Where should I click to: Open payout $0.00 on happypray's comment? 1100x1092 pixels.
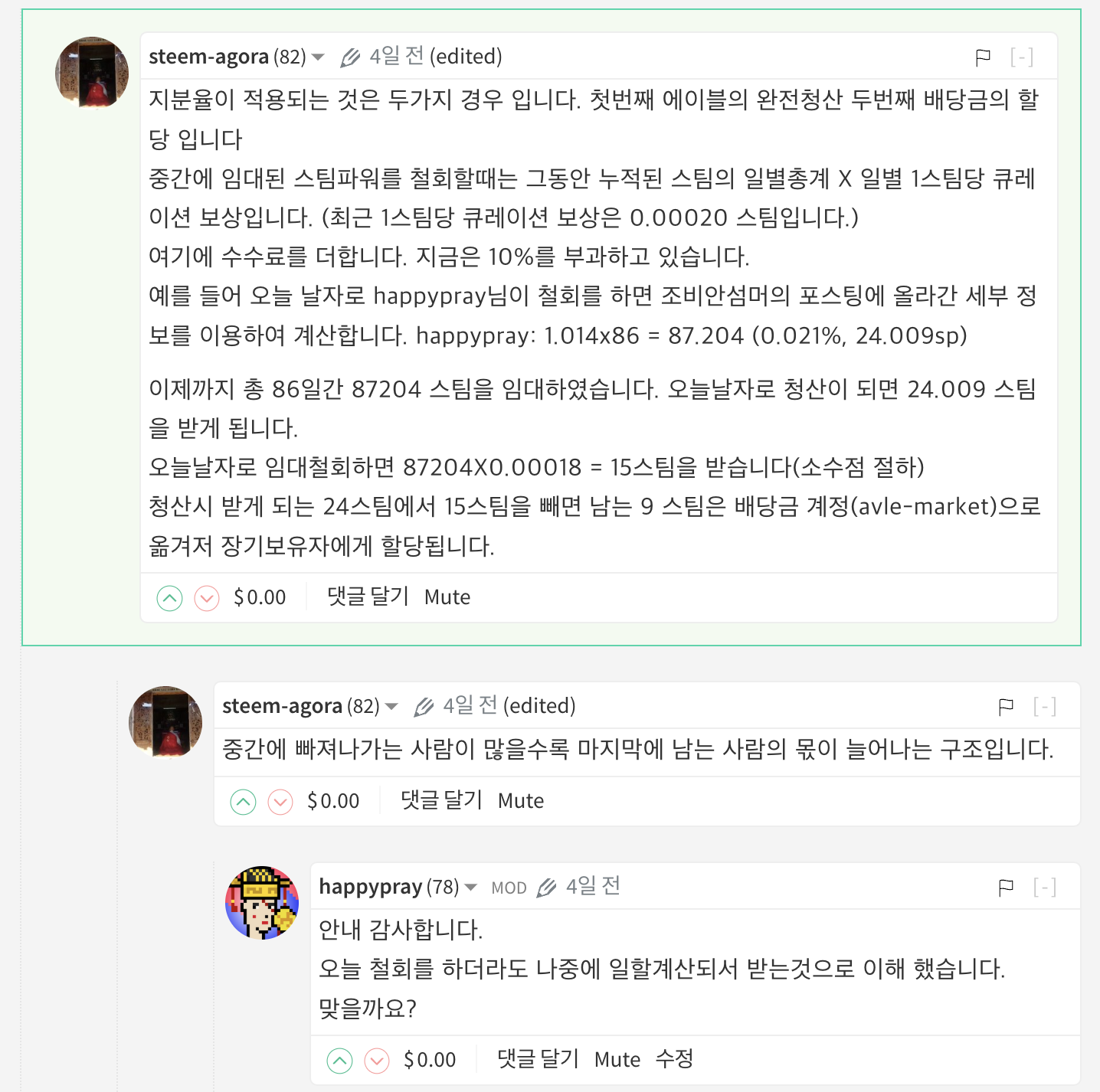[430, 1060]
